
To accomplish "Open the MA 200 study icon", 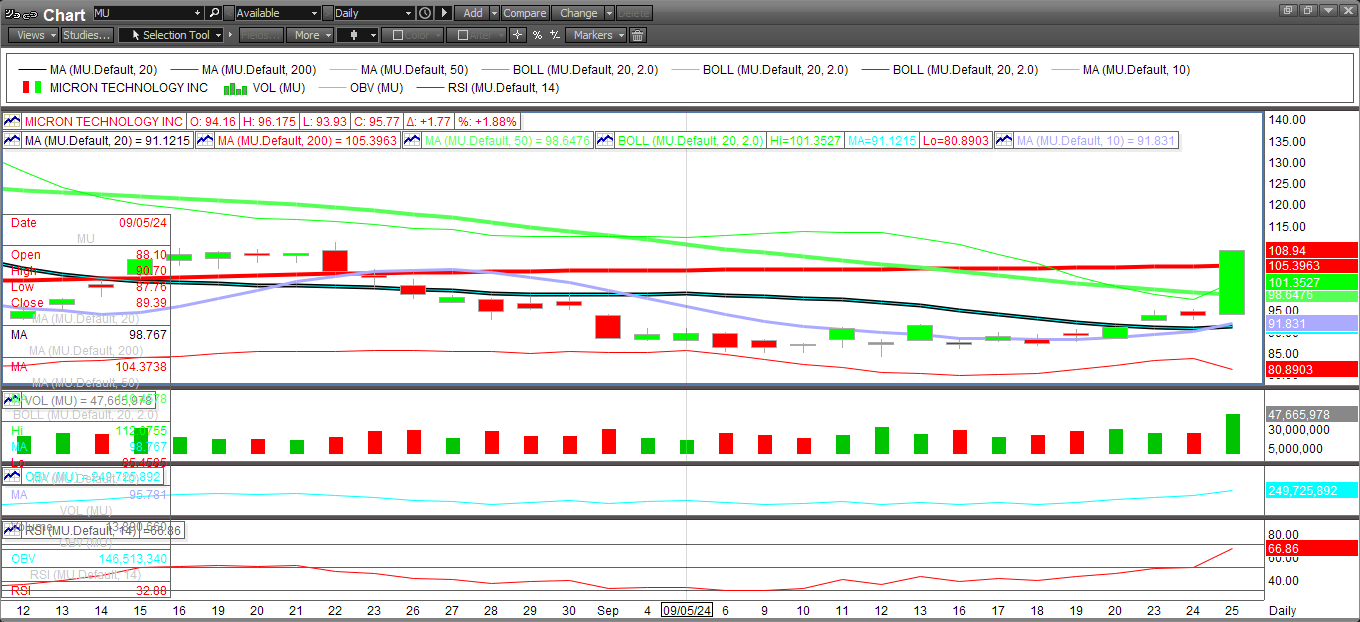I will [x=205, y=141].
